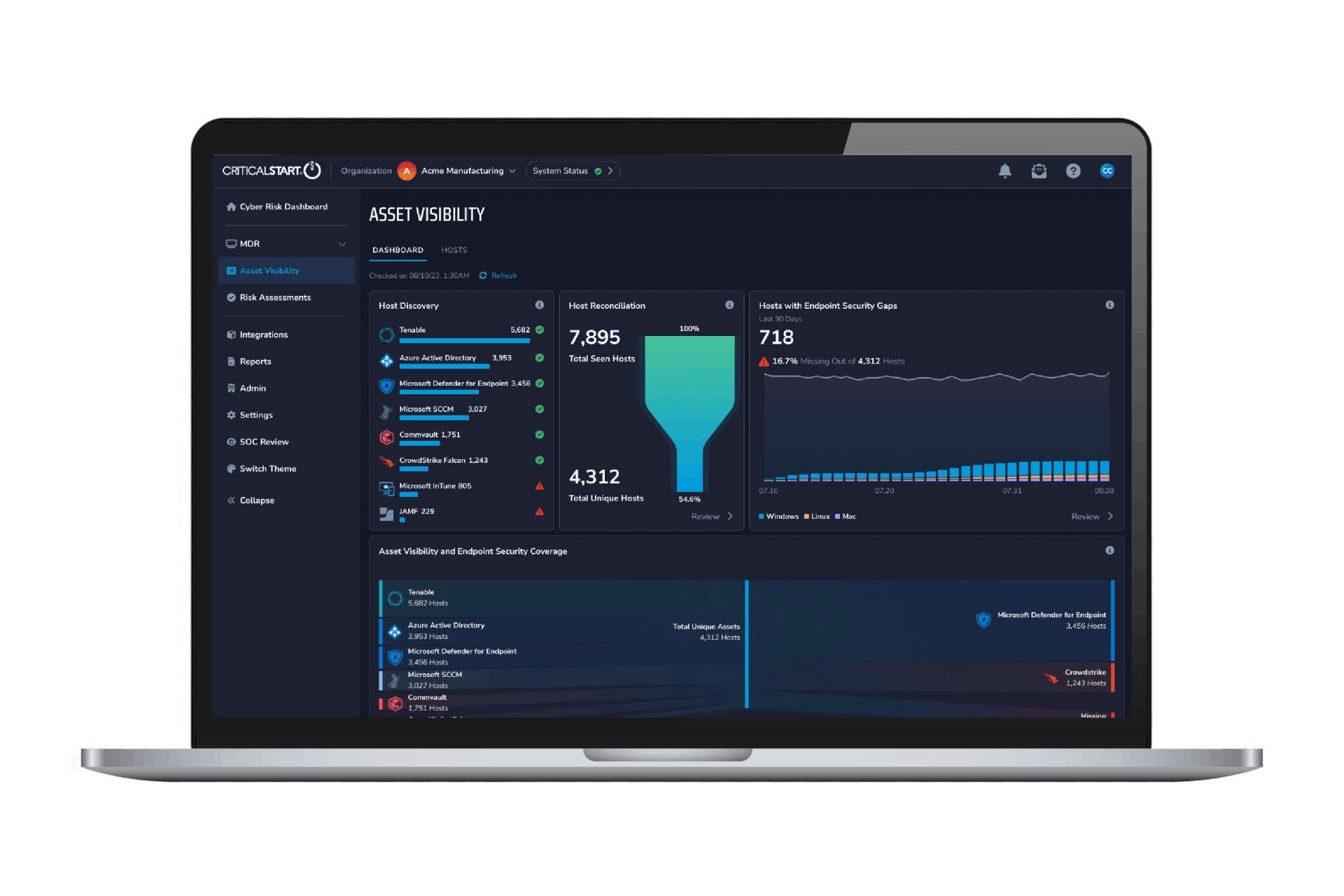
Task: Toggle Mac legend series in chart
Action: click(846, 517)
